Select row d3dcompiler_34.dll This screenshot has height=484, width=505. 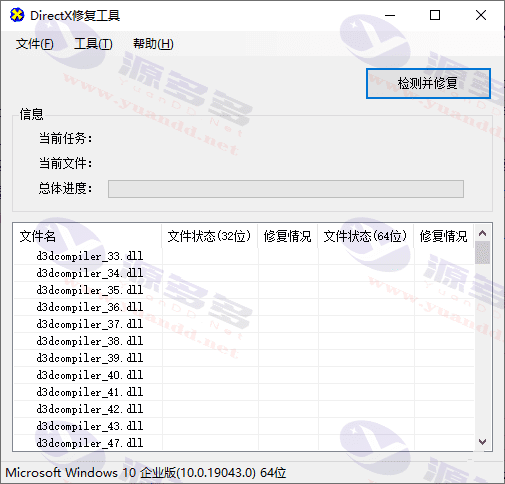pos(244,273)
